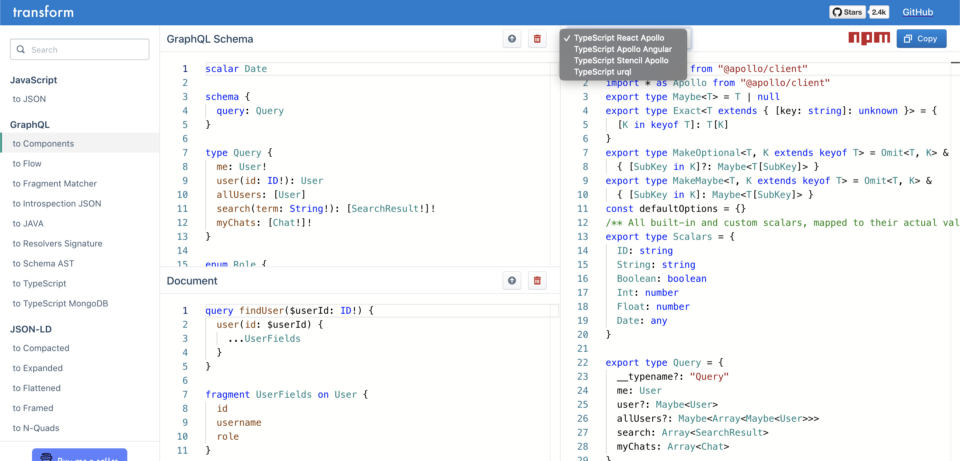The width and height of the screenshot is (960, 461).
Task: Choose TypeScript Apollo Angular option
Action: point(623,49)
